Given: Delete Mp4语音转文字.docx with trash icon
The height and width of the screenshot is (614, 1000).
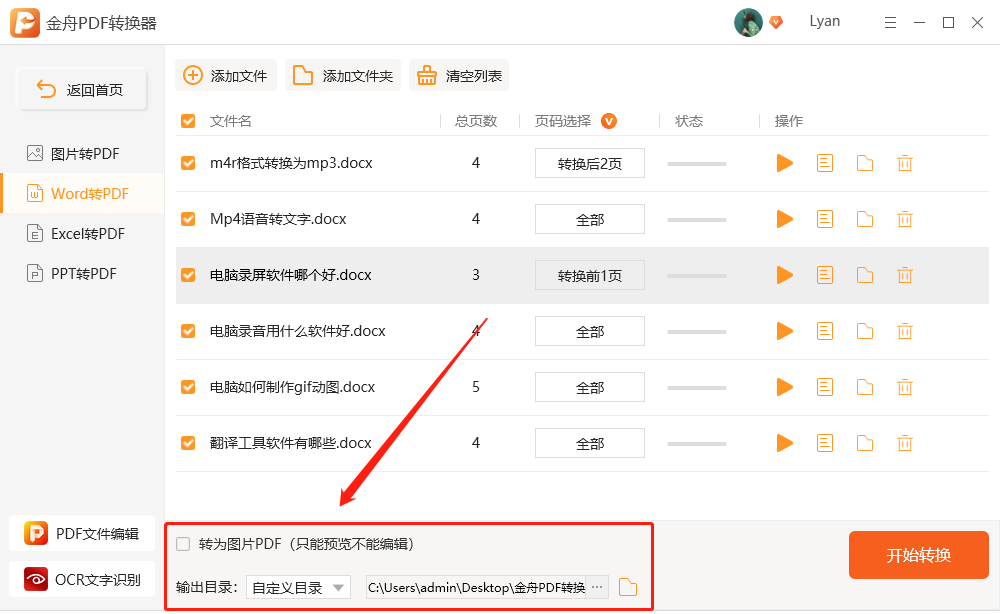Looking at the screenshot, I should click(905, 219).
